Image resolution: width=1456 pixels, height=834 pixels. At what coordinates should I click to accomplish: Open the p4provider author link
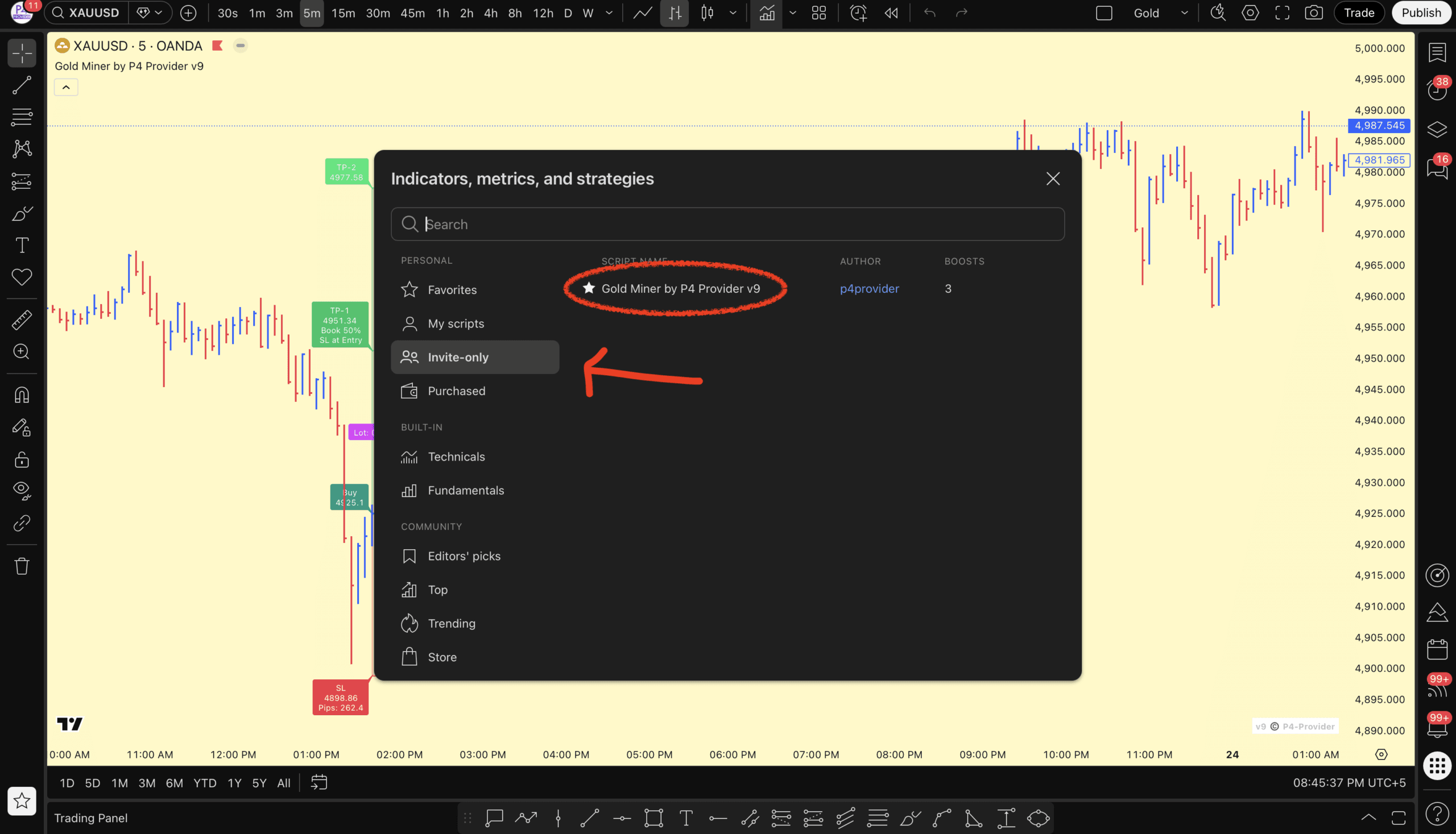click(868, 288)
